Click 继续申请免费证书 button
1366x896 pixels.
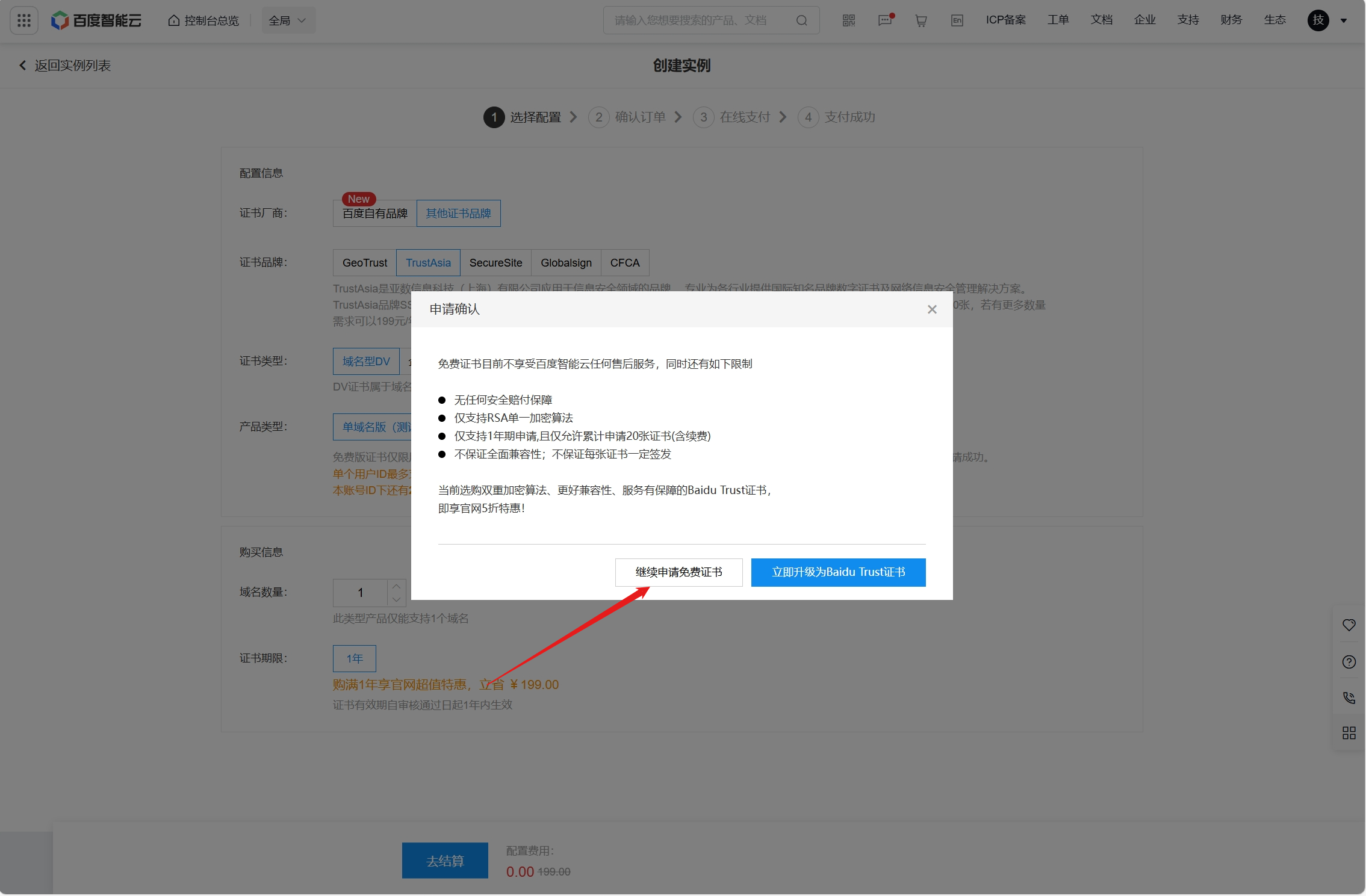tap(679, 572)
